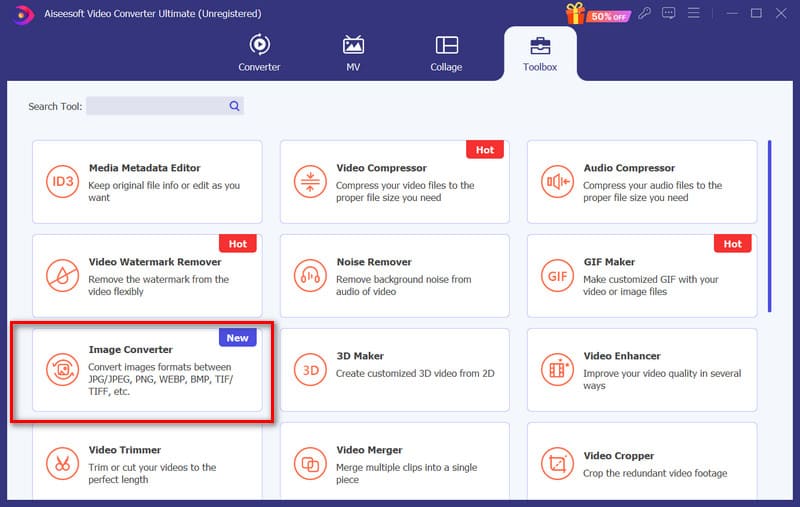Switch to the MV tab
Screen dimensions: 800x507
353,52
